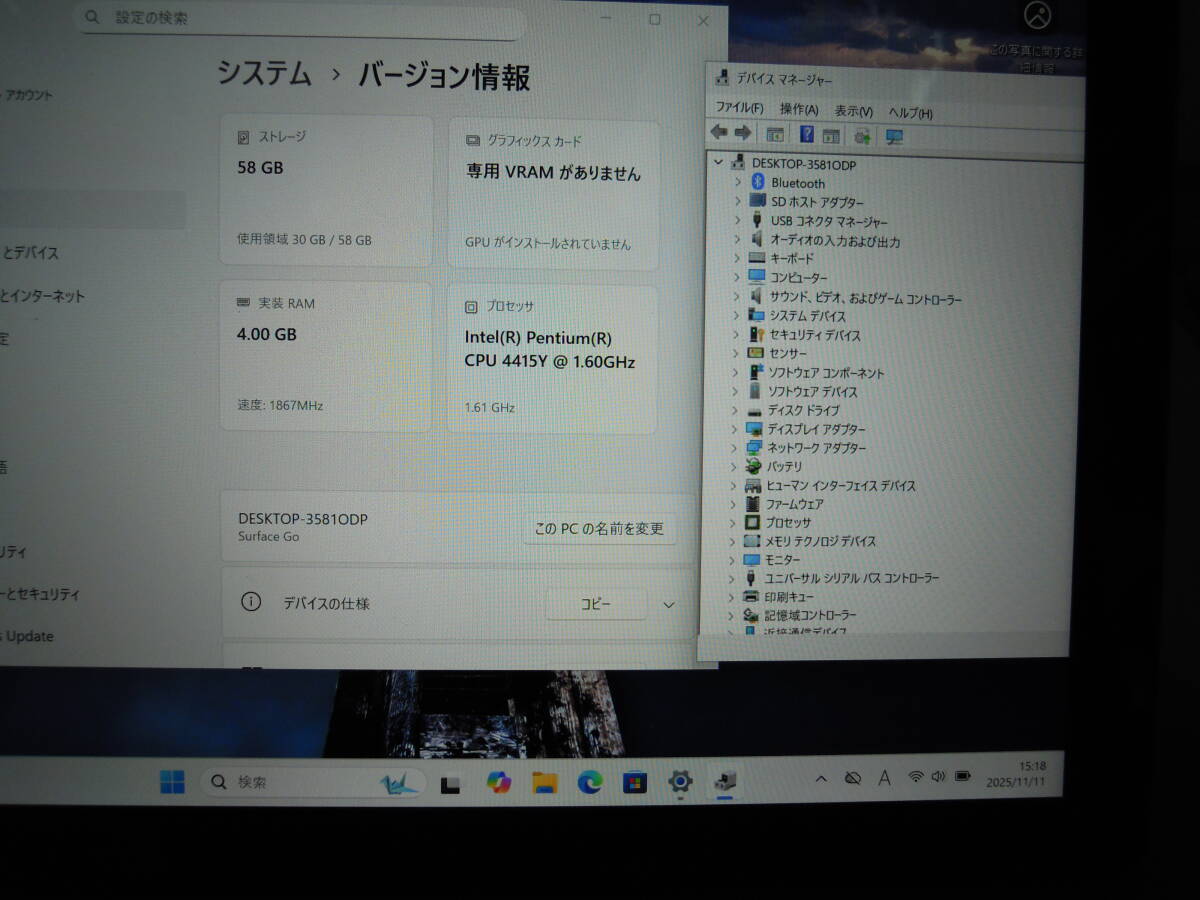Click the Update driver toolbar icon
Screen dimensions: 1200x900
(x=863, y=136)
